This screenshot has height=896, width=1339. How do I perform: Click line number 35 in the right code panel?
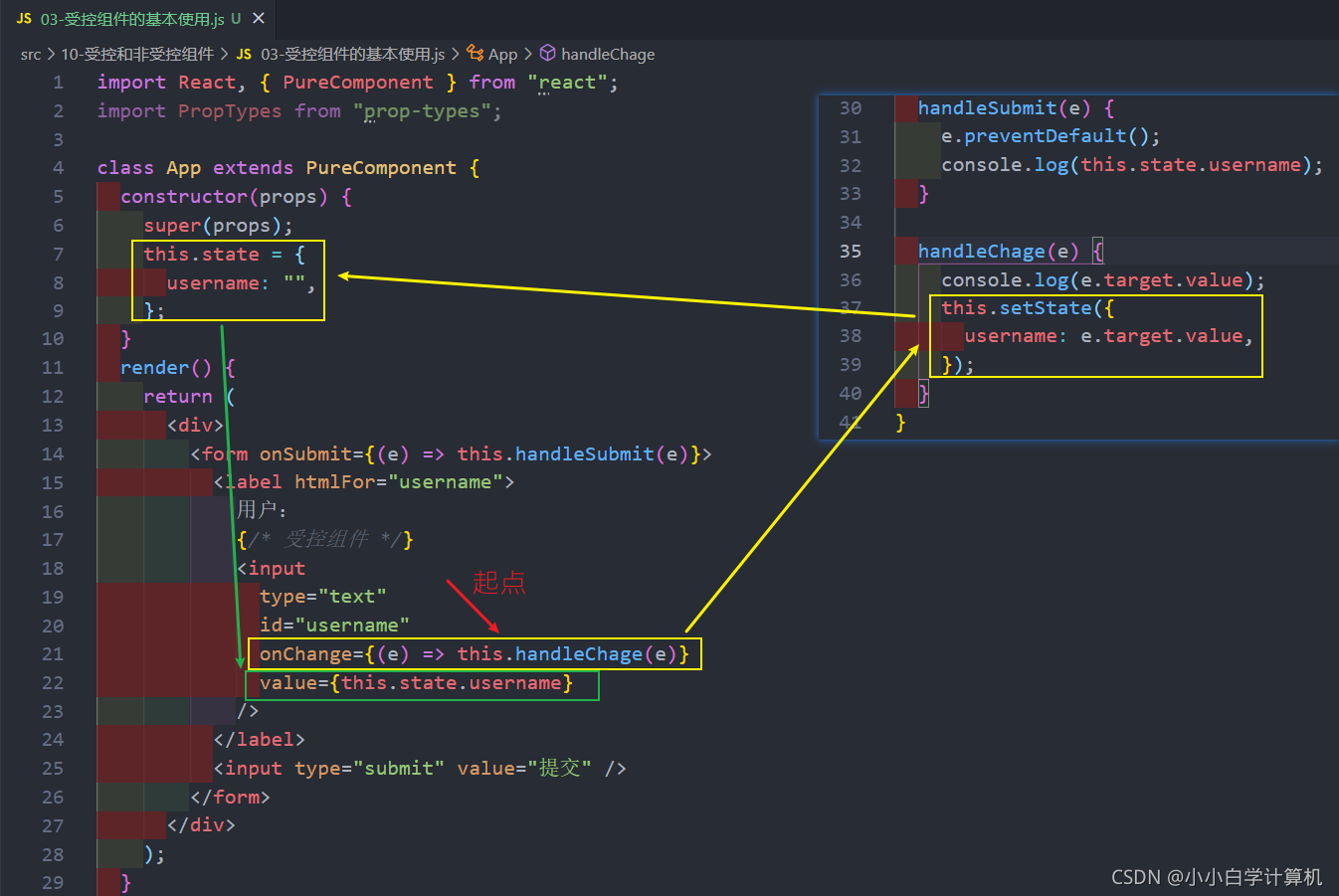(851, 252)
